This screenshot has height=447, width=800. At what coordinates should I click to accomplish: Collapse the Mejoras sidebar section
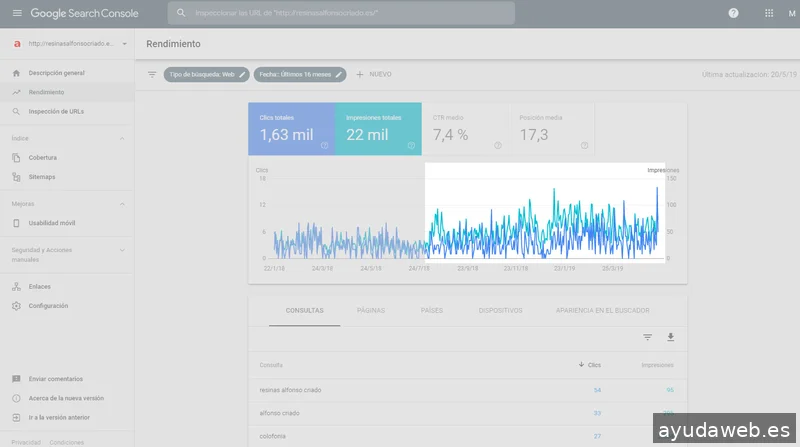pos(122,204)
